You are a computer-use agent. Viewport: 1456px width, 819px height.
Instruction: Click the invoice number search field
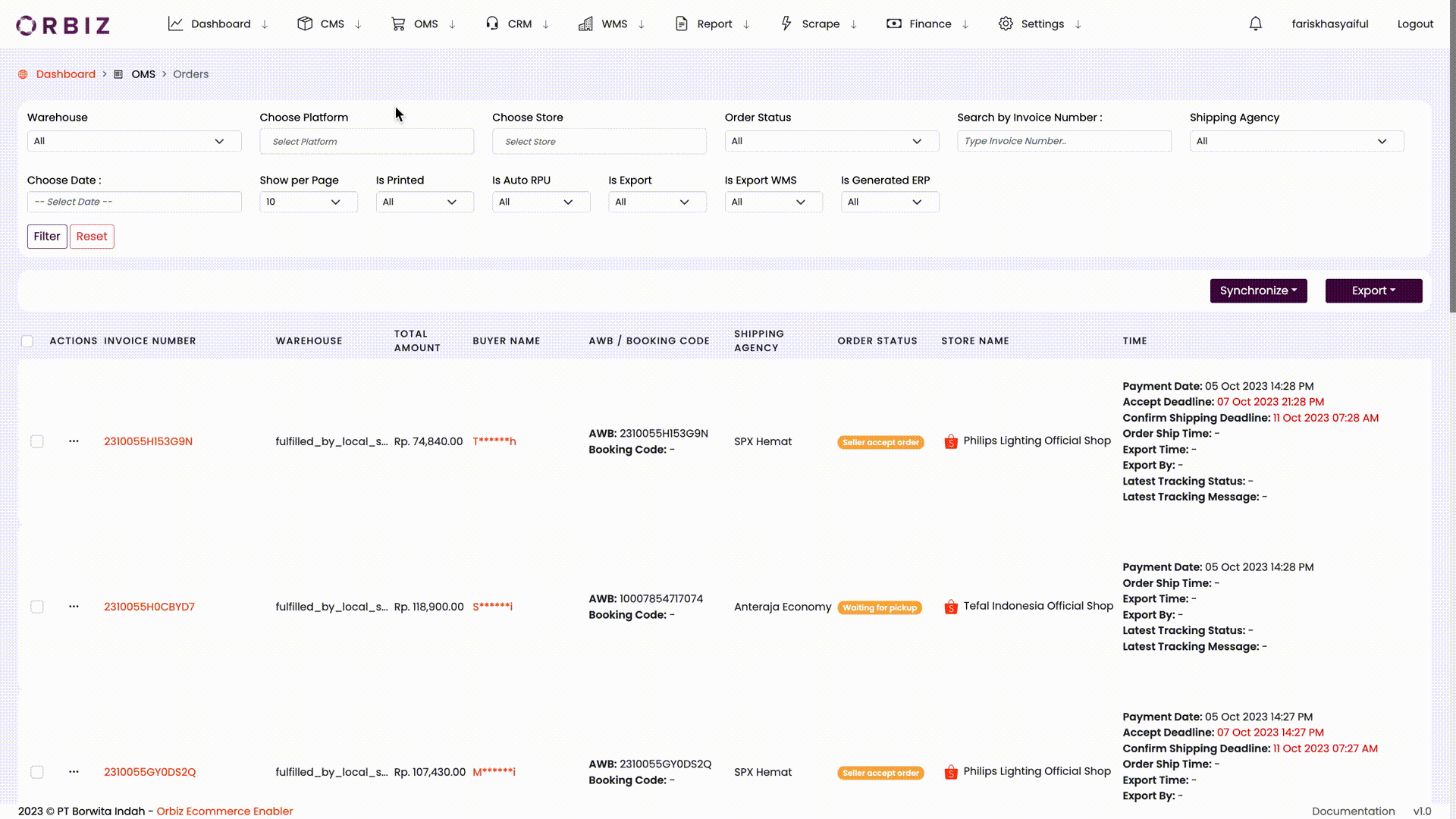(1064, 141)
